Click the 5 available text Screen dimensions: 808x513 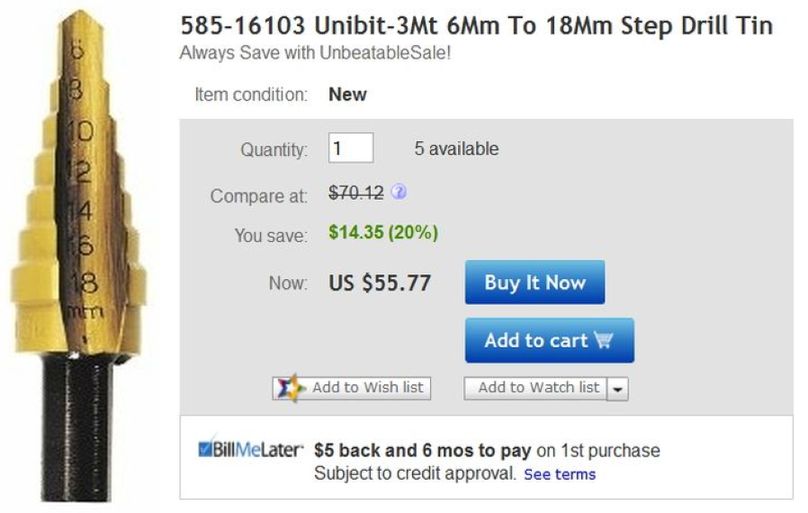coord(456,149)
